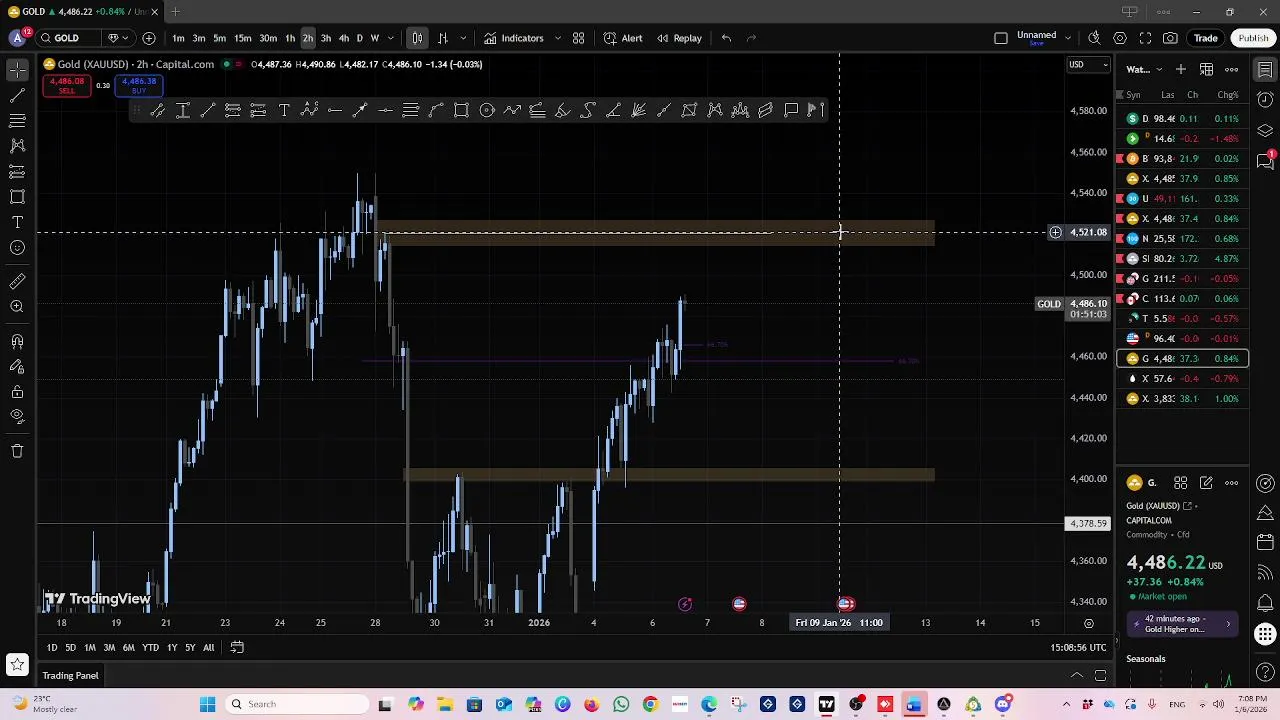Screen dimensions: 1280x720
Task: Select the ruler measure tool
Action: tap(17, 281)
